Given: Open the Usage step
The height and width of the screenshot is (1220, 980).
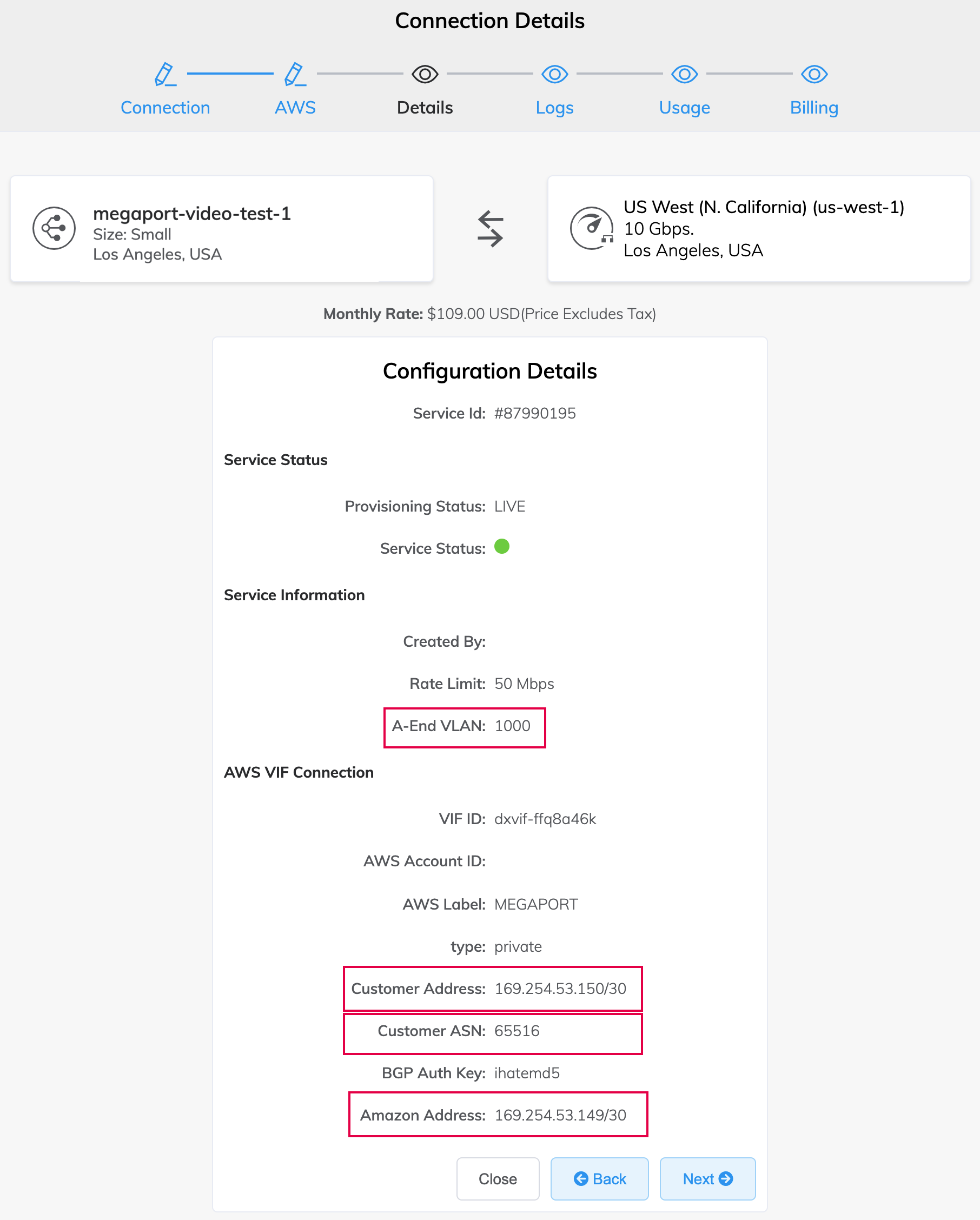Looking at the screenshot, I should pos(684,108).
